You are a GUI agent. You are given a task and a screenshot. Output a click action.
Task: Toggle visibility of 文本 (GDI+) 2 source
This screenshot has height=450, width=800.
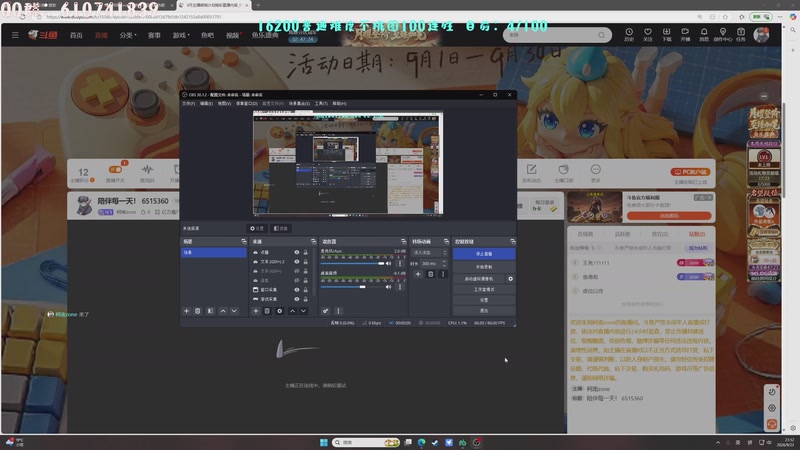coord(296,261)
